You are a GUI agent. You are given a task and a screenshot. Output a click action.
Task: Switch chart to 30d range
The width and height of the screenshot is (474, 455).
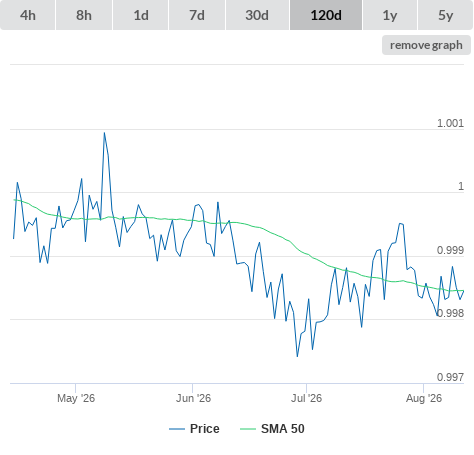(257, 15)
